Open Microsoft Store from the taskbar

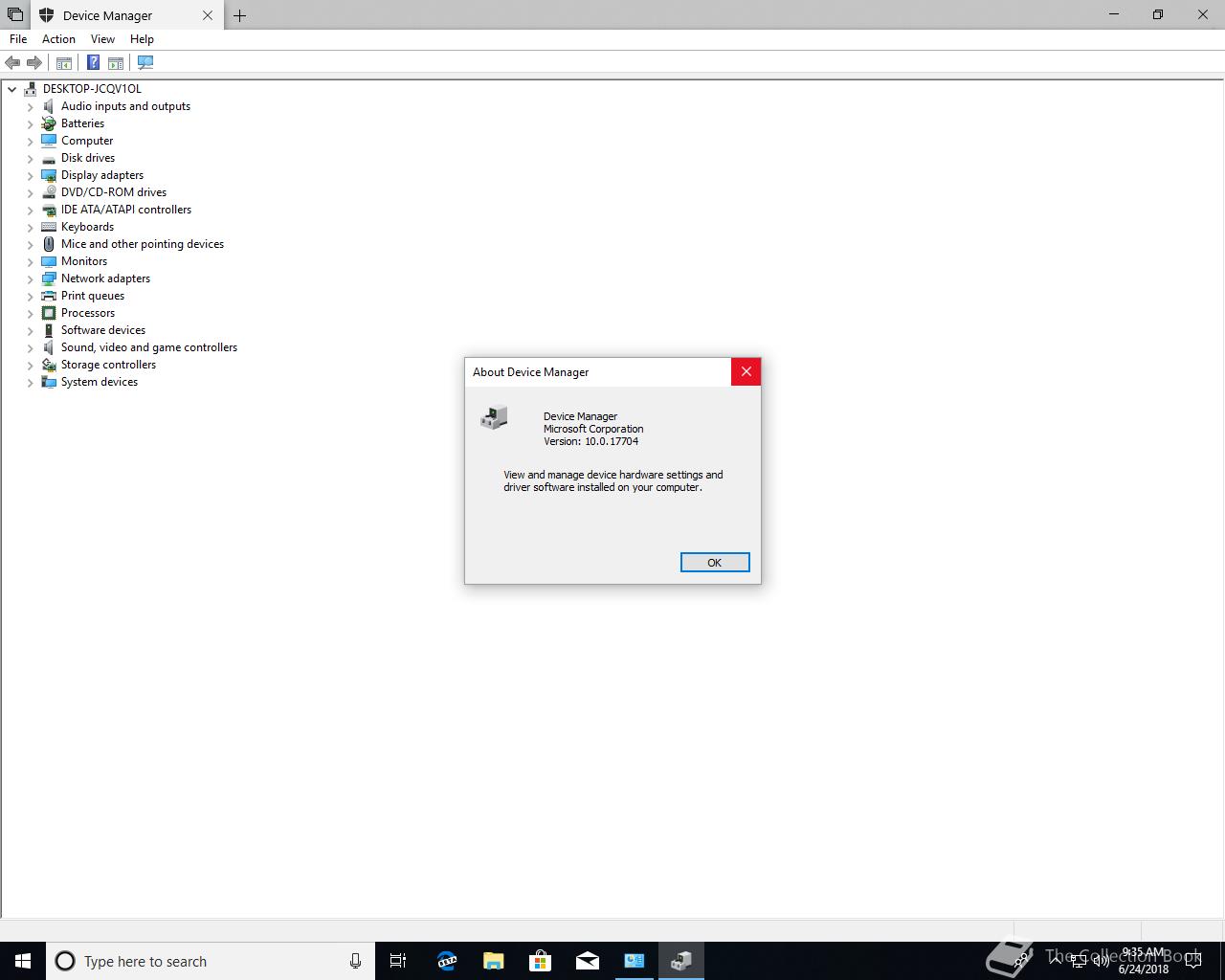tap(540, 961)
